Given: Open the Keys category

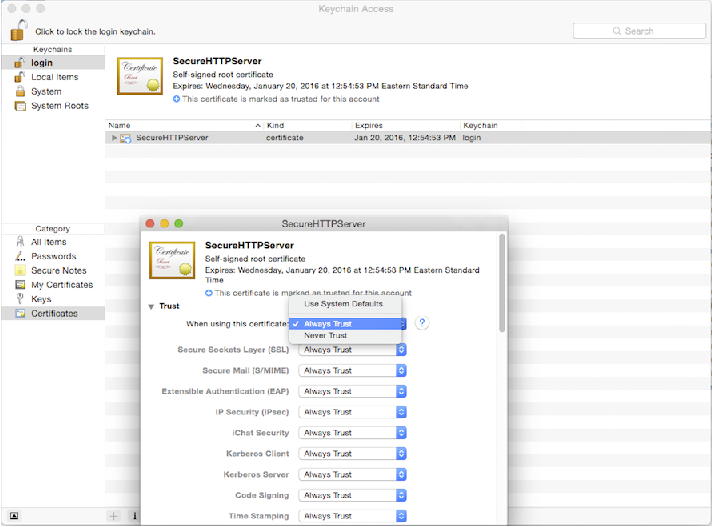Looking at the screenshot, I should (41, 299).
